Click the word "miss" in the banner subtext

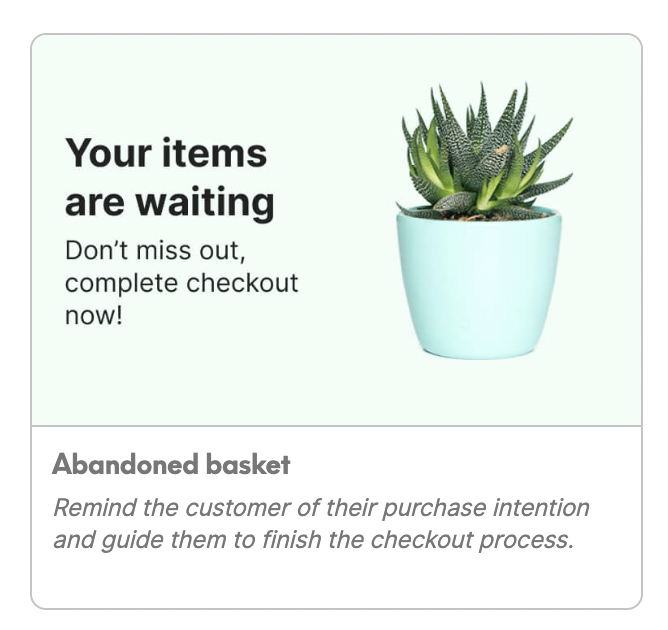(164, 250)
